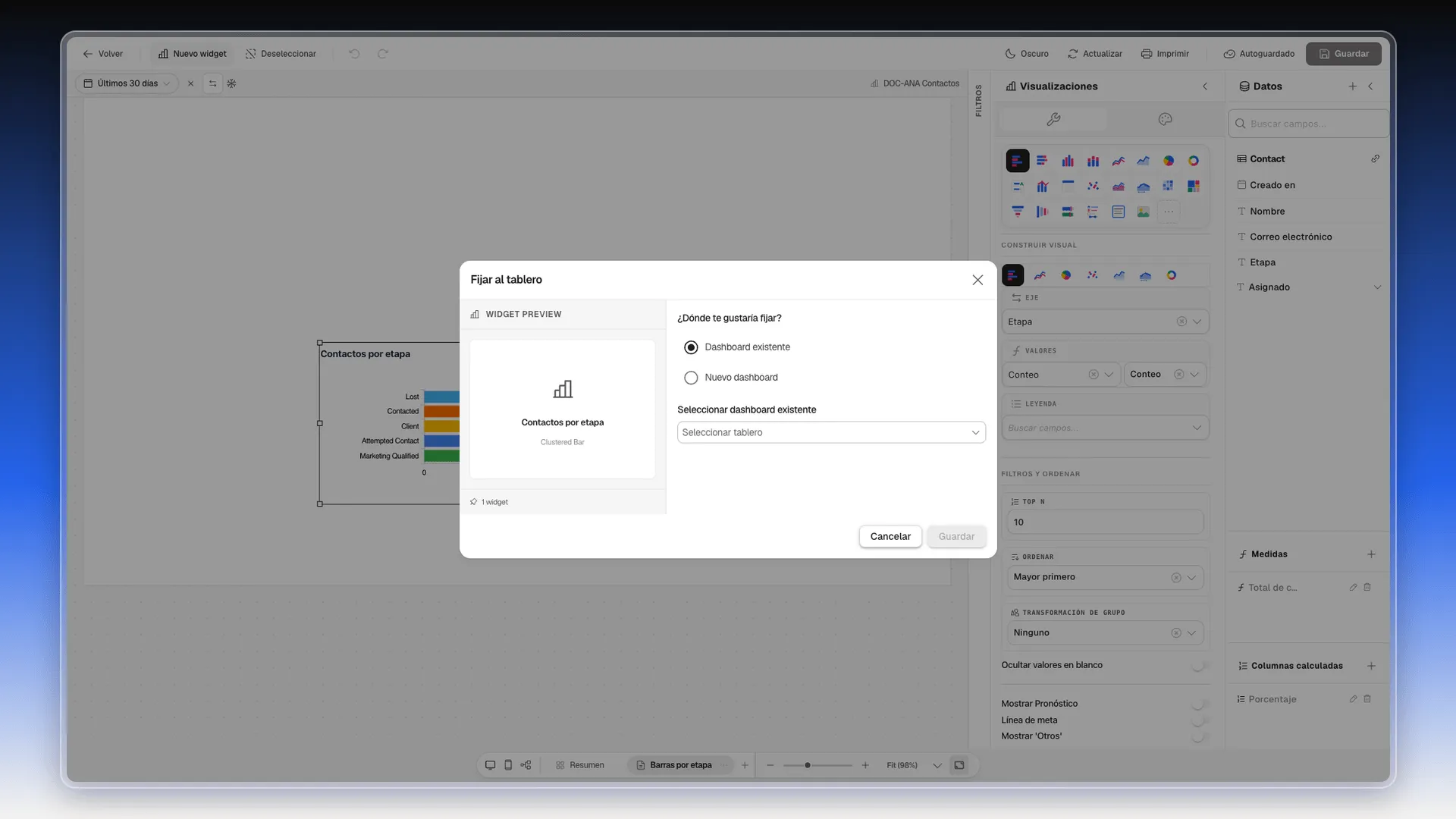Viewport: 1456px width, 819px height.
Task: Add a Nuevo widget from the toolbar
Action: (193, 54)
